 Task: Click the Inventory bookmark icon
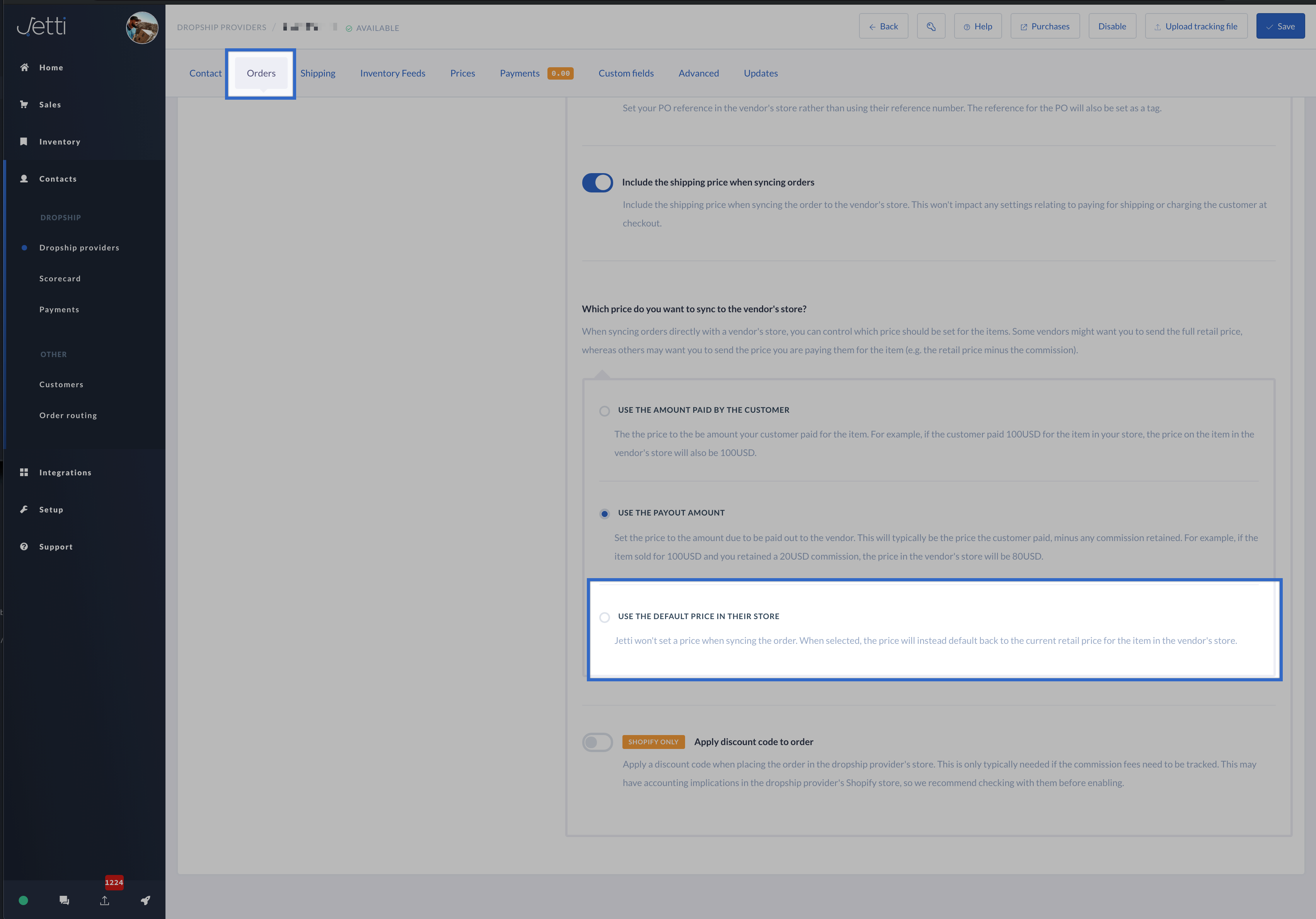point(24,141)
